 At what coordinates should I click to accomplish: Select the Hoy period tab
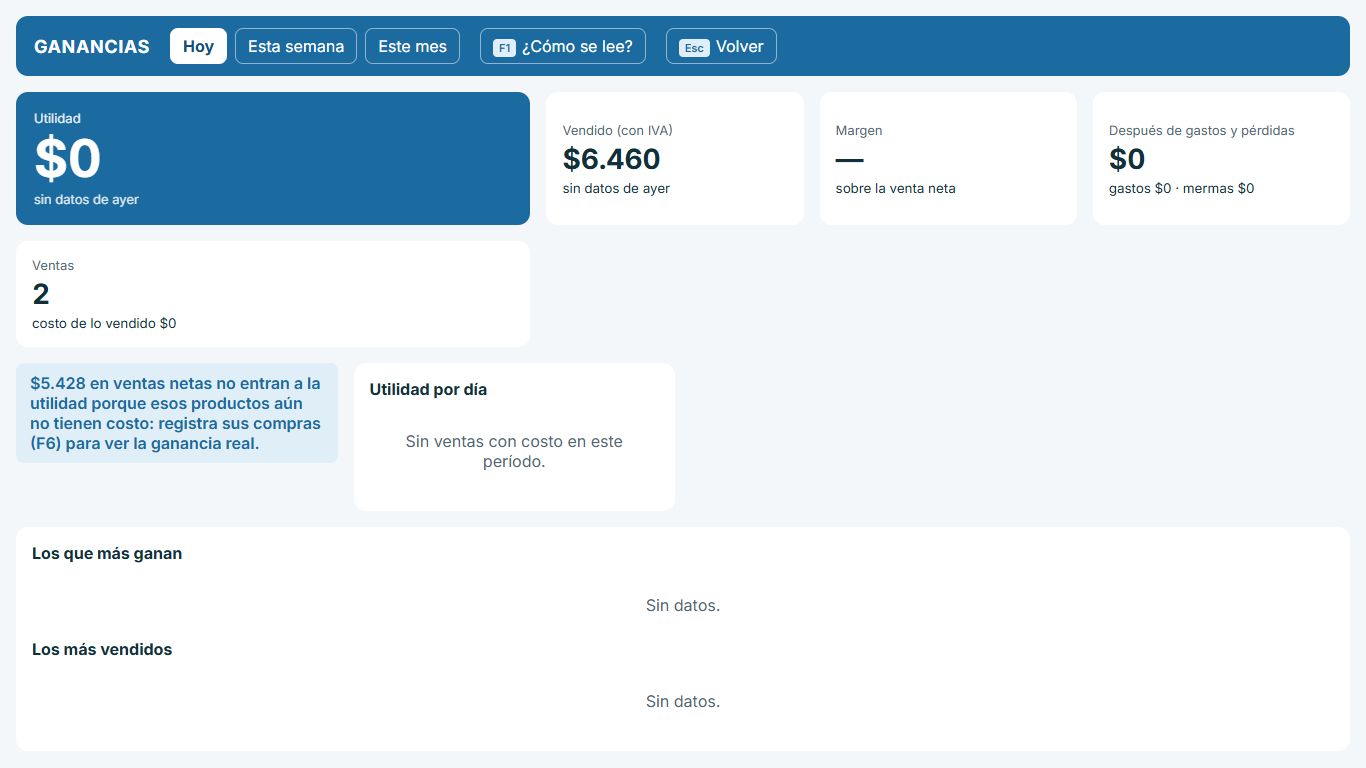pyautogui.click(x=198, y=46)
